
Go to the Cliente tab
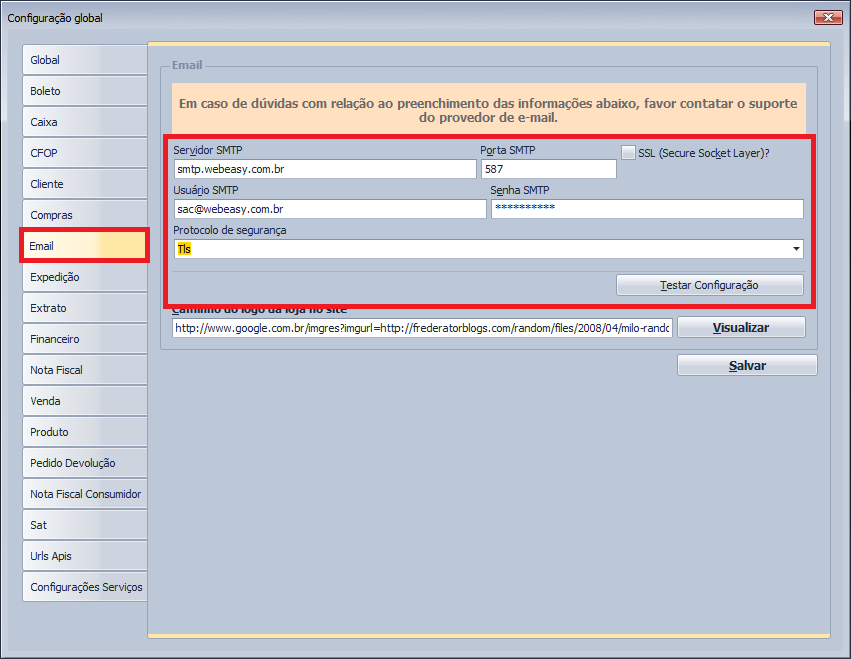(84, 184)
